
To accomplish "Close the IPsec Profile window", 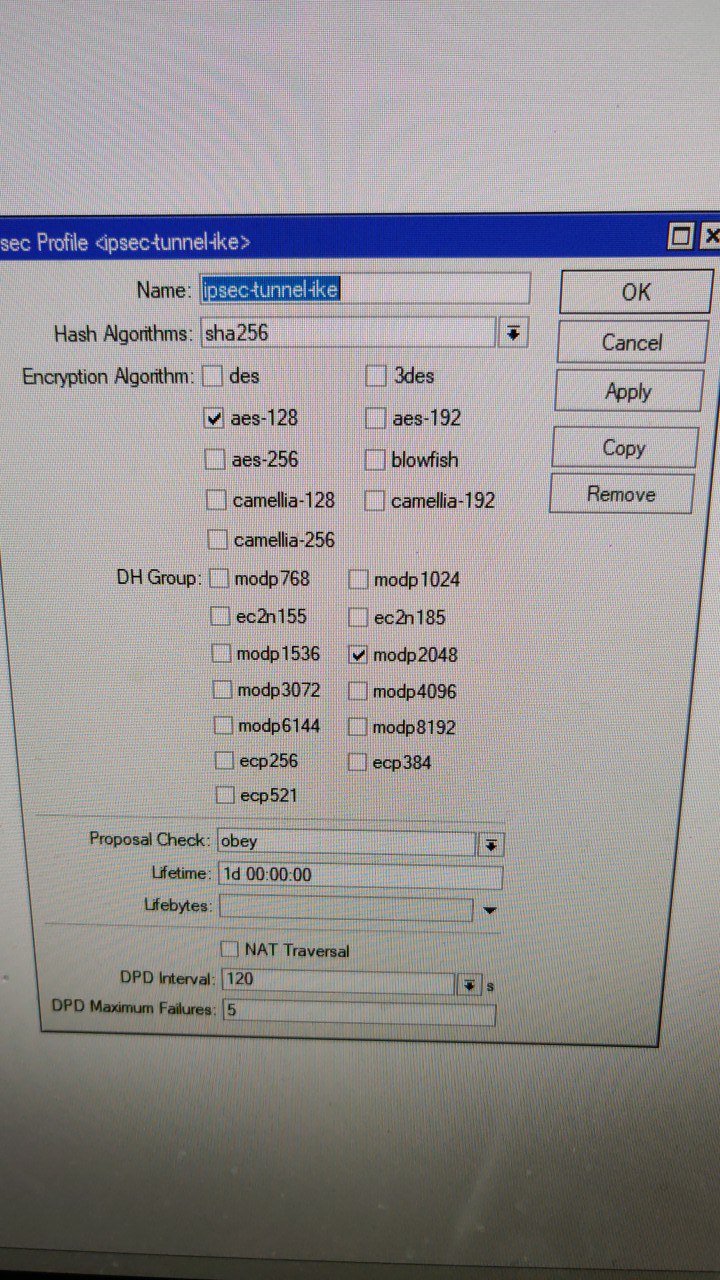I will tap(710, 237).
